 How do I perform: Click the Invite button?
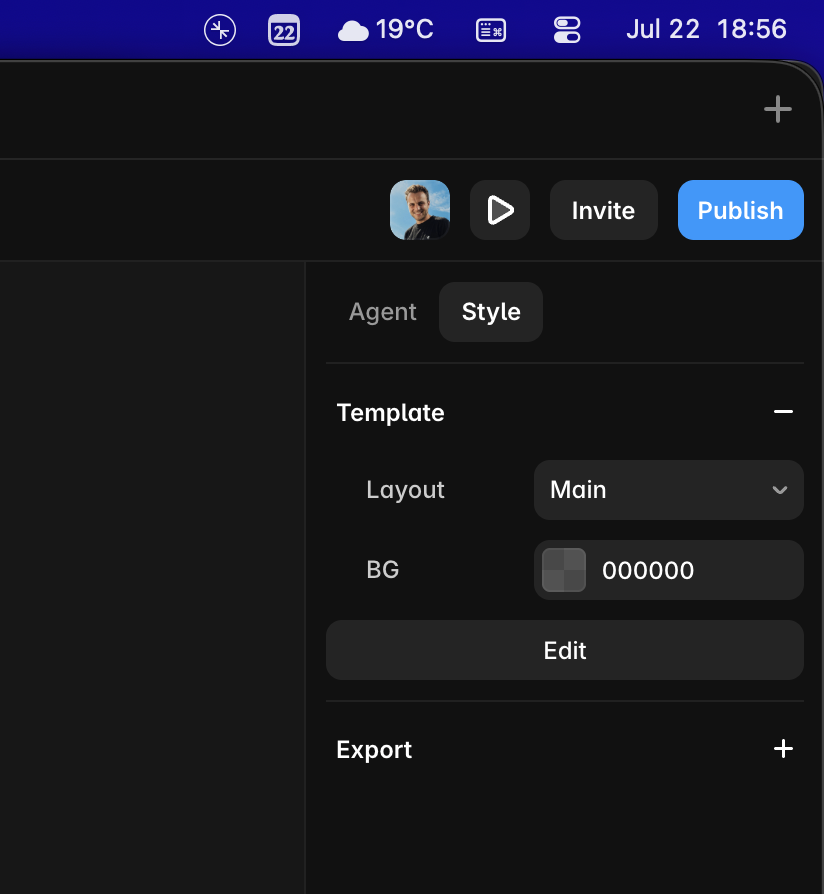603,210
